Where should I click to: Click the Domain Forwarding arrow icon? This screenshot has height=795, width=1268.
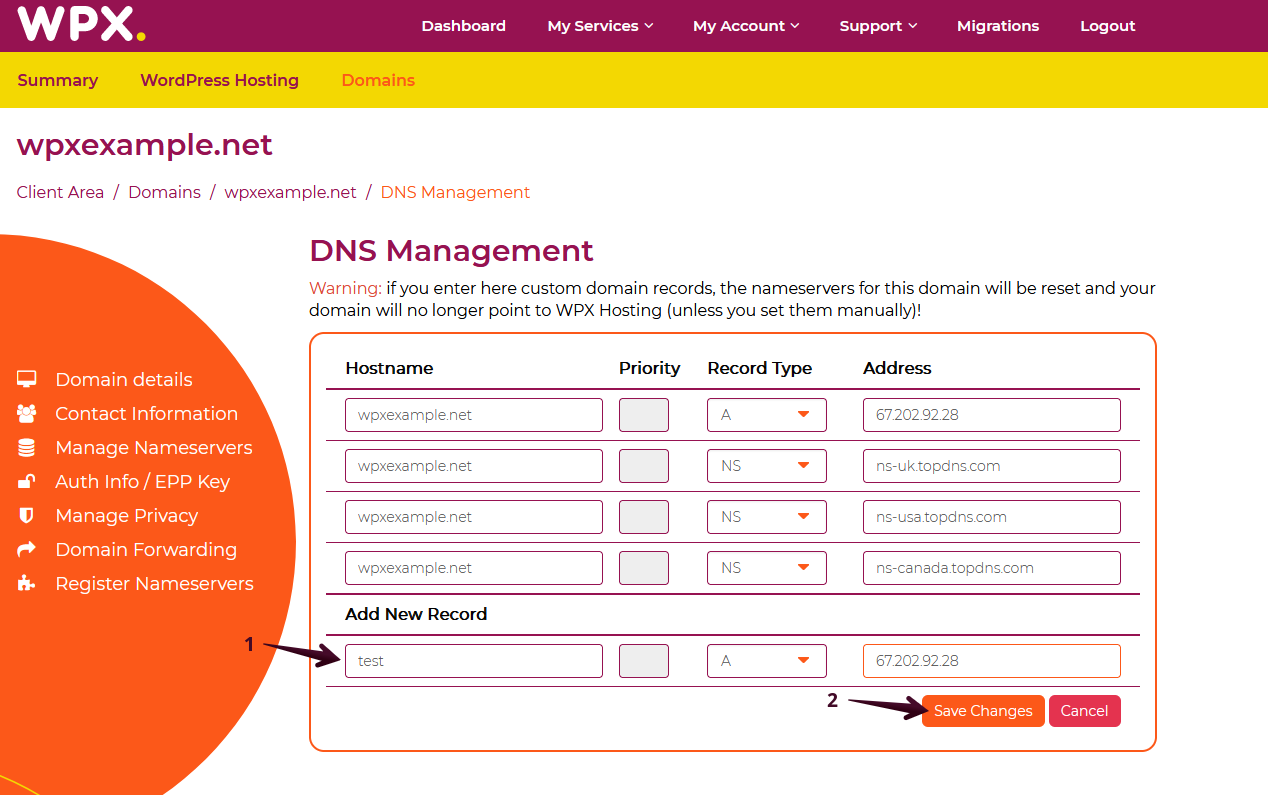[27, 549]
